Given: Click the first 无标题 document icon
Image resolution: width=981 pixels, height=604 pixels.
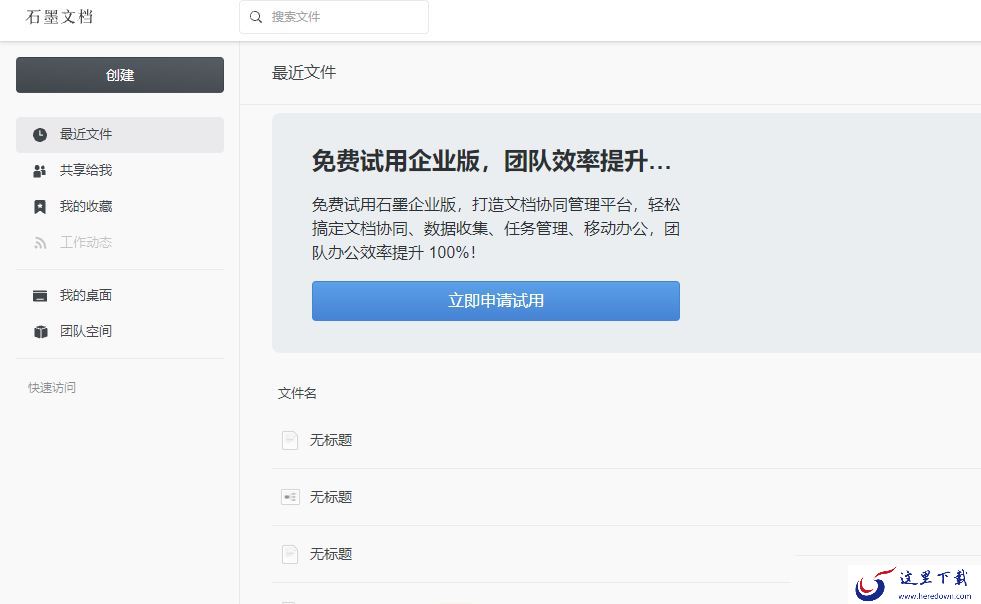Looking at the screenshot, I should 290,441.
